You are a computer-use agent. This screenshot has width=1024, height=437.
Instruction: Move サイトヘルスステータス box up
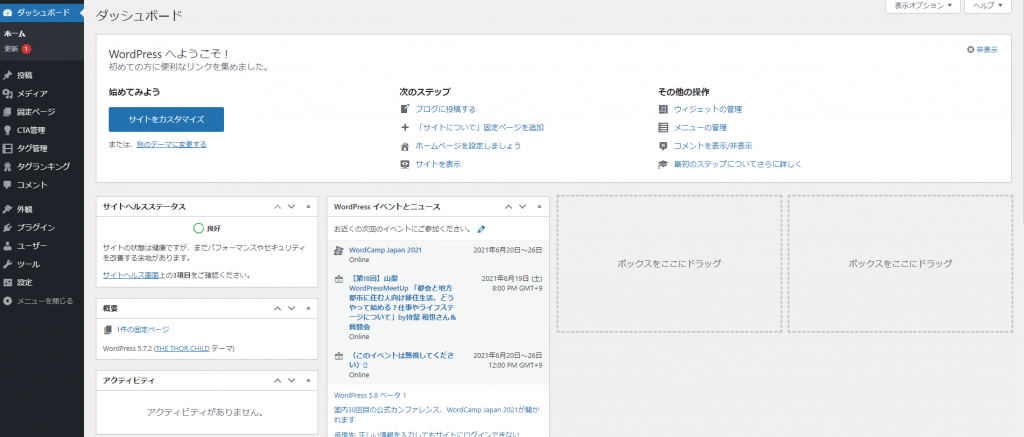click(278, 206)
